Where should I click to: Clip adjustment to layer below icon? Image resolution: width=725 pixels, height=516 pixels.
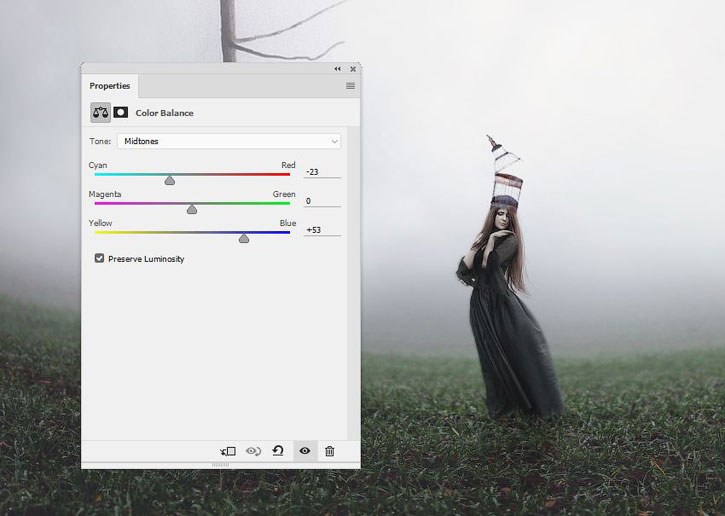pyautogui.click(x=228, y=451)
